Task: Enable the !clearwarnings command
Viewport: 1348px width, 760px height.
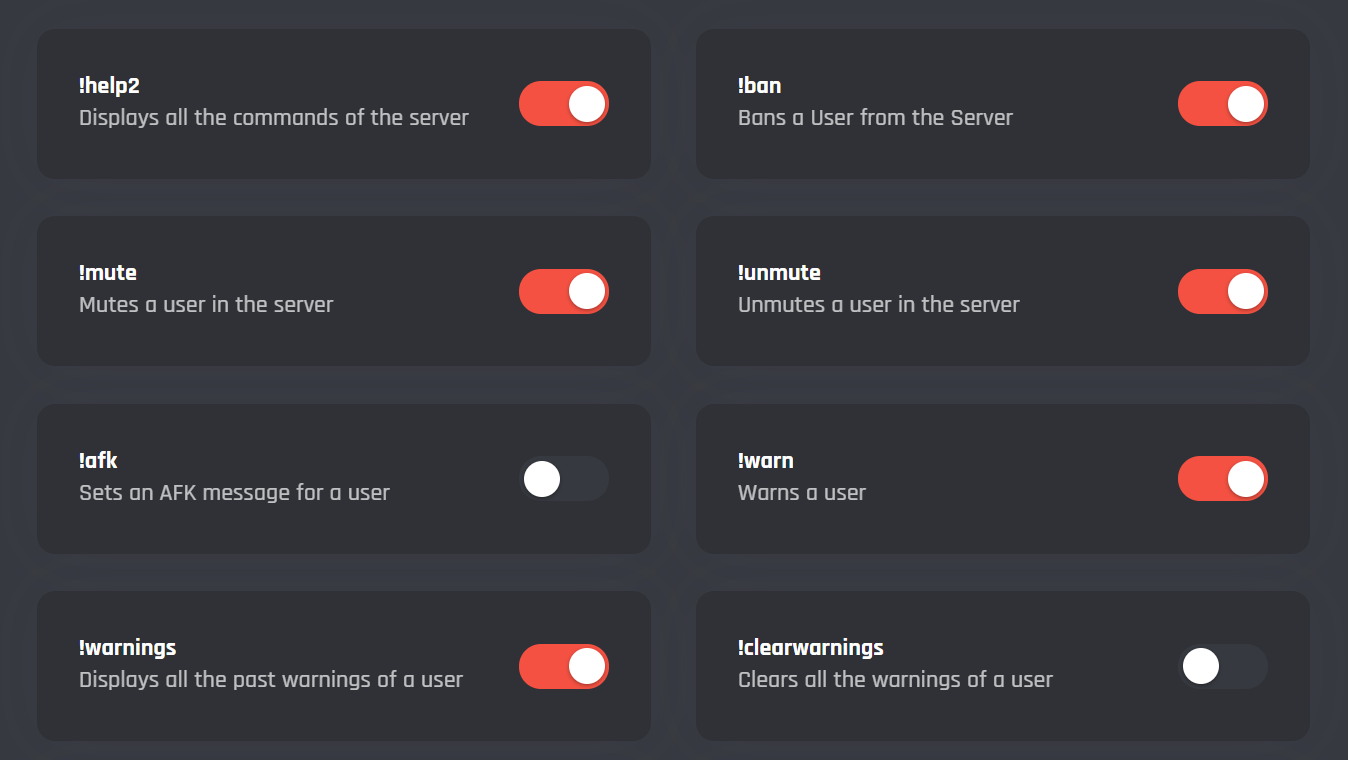Action: click(1222, 666)
